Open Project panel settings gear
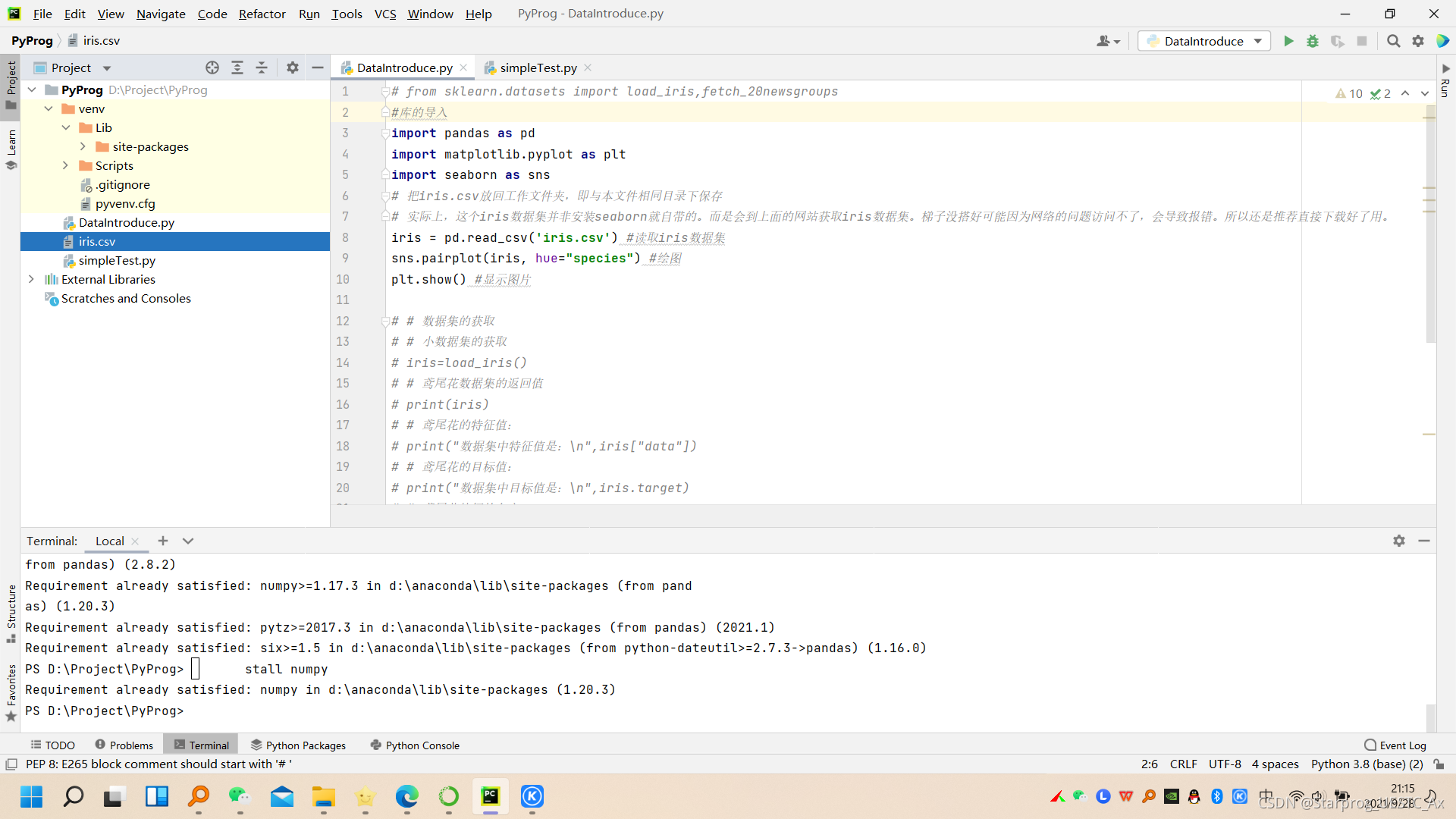This screenshot has height=819, width=1456. tap(293, 67)
